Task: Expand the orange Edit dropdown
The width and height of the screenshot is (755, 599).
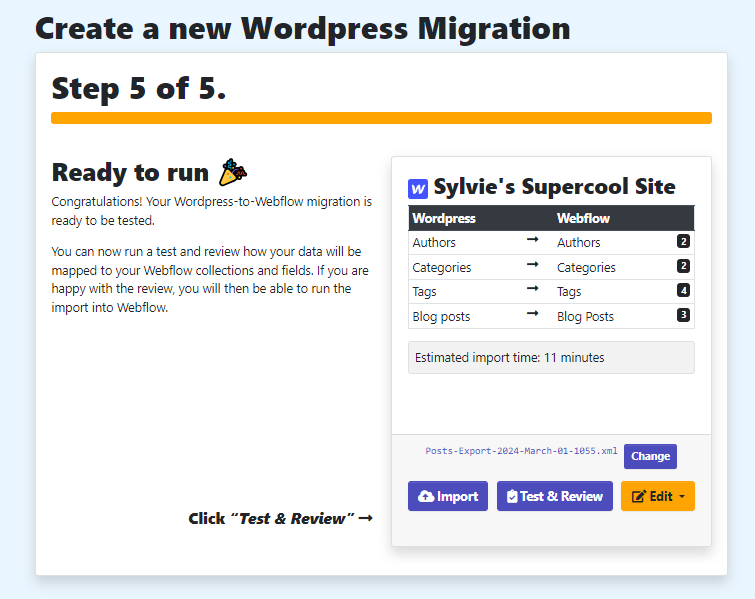Action: click(658, 496)
